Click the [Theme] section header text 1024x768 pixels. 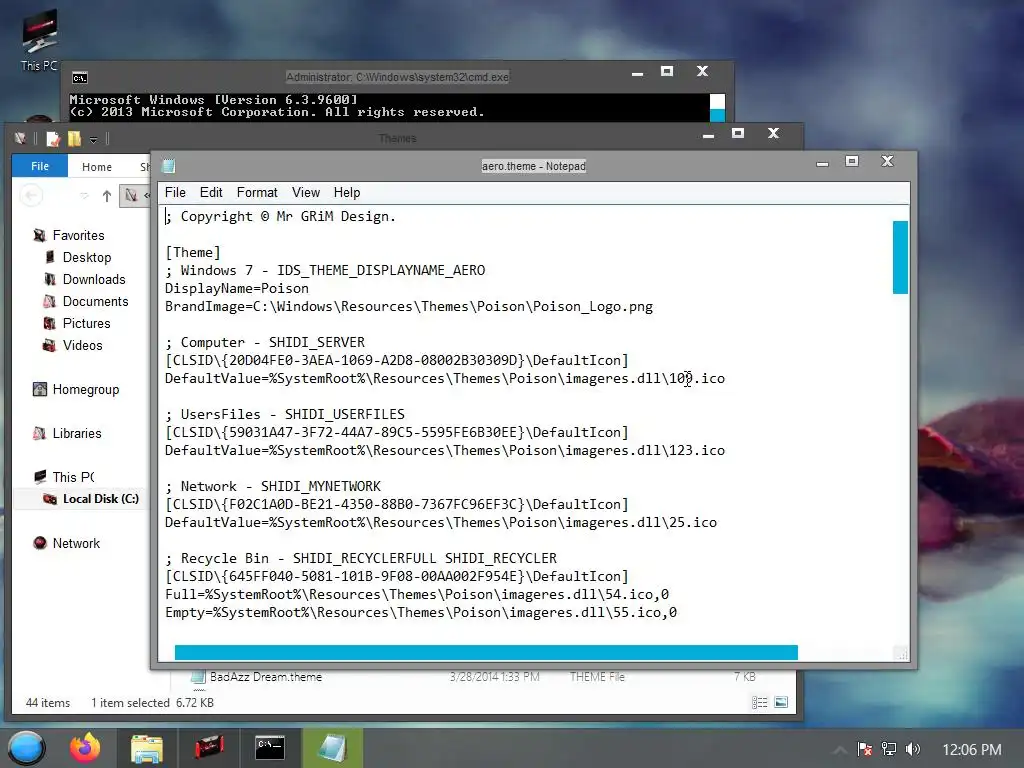coord(193,253)
